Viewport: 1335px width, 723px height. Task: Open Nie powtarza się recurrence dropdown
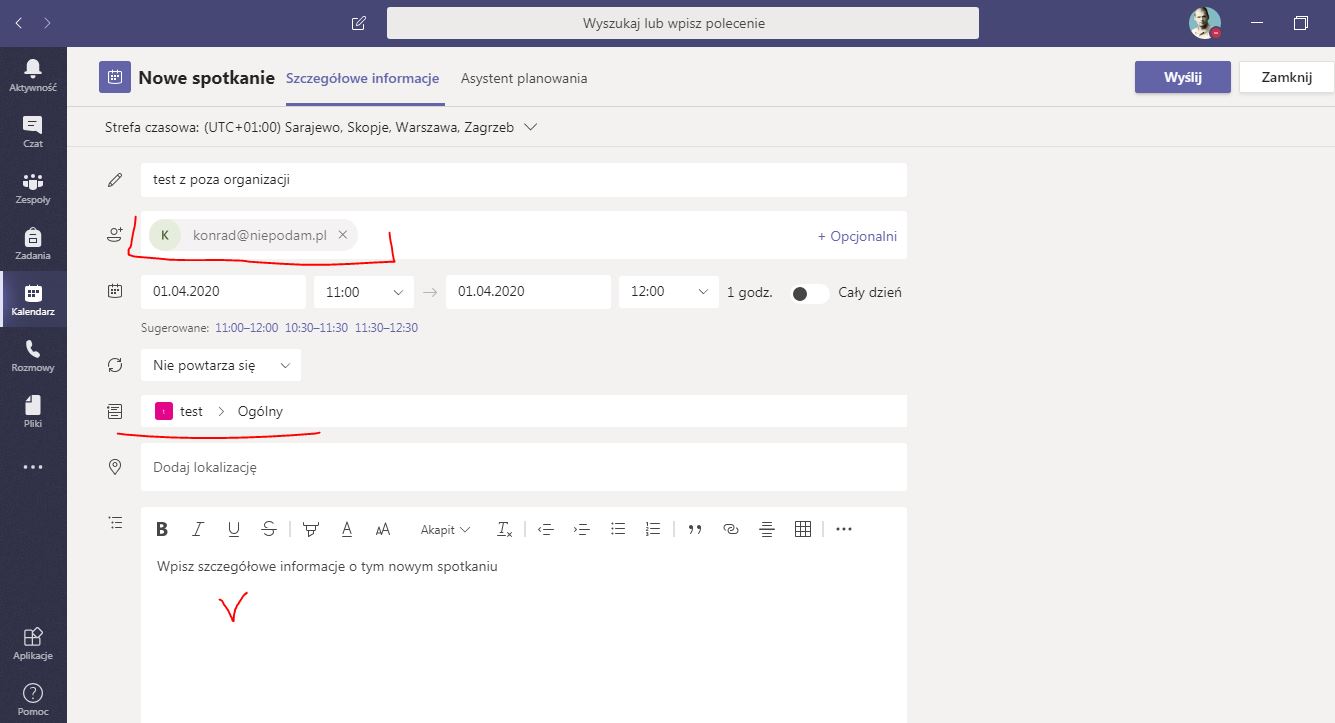pyautogui.click(x=220, y=366)
